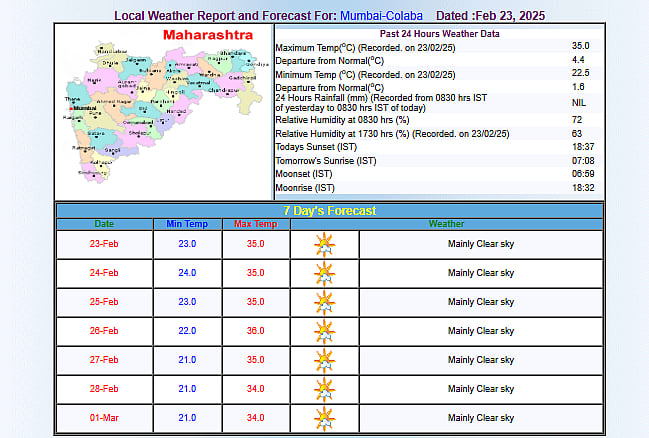Click the 23-Feb date cell
This screenshot has width=649, height=438.
click(x=104, y=244)
